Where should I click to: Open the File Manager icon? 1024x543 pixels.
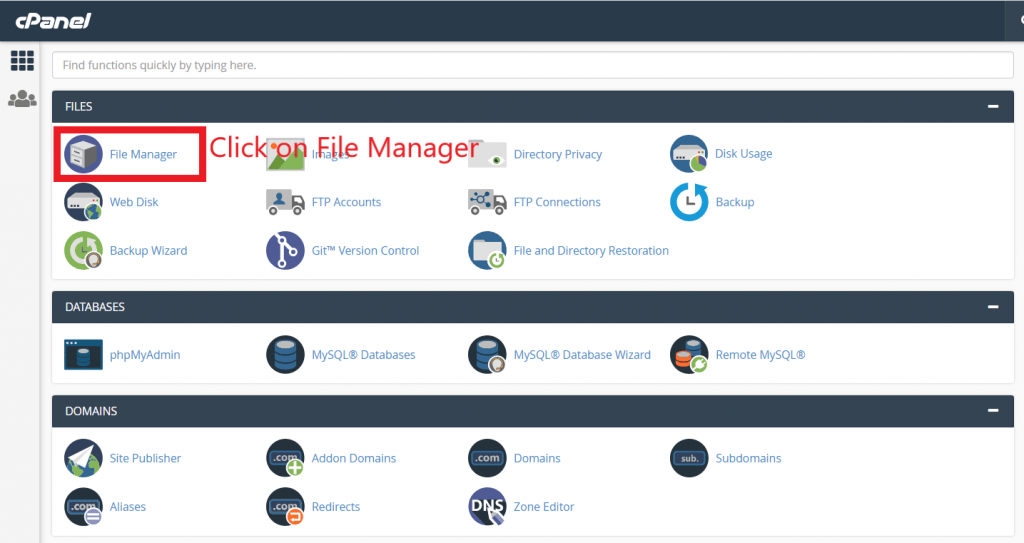(x=84, y=154)
